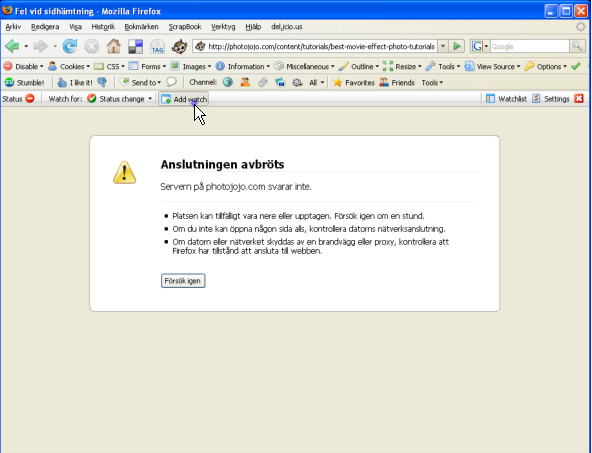Open the Watchlist panel
Image resolution: width=592 pixels, height=453 pixels.
point(506,99)
